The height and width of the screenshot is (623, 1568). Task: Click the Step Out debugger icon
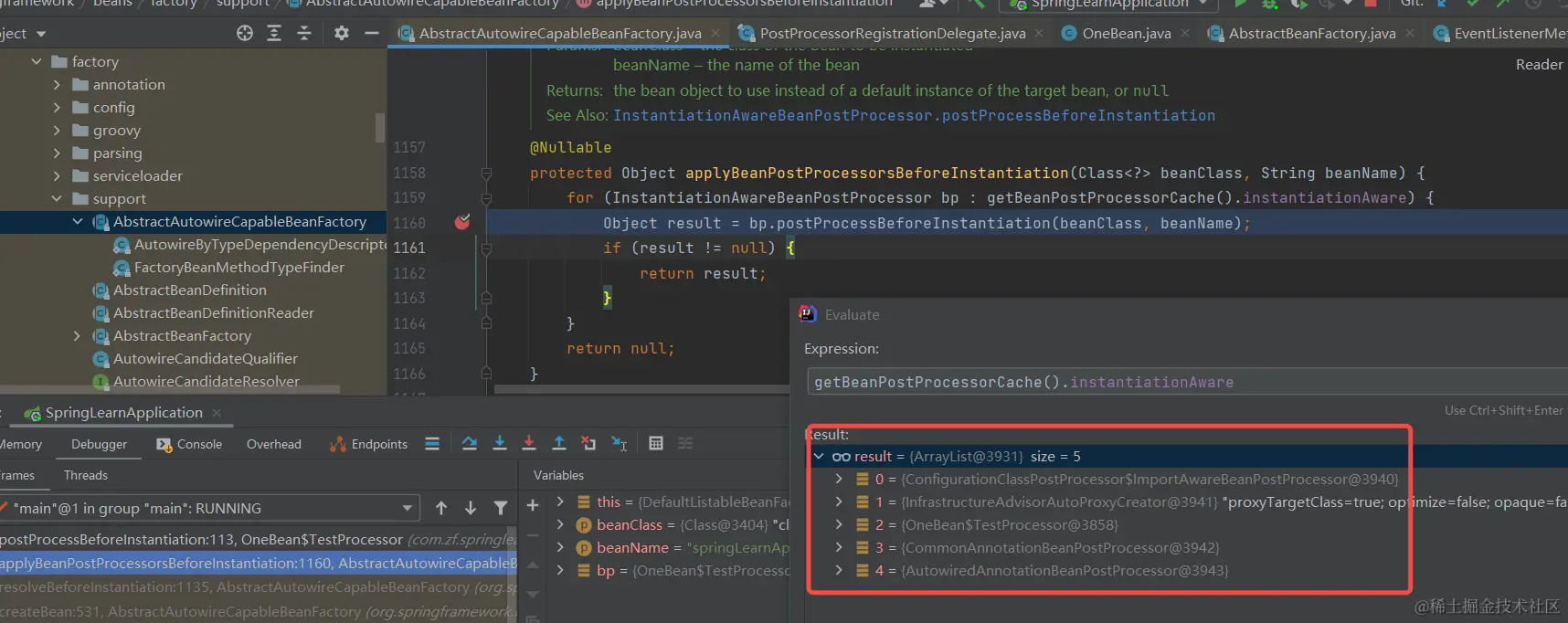click(559, 444)
